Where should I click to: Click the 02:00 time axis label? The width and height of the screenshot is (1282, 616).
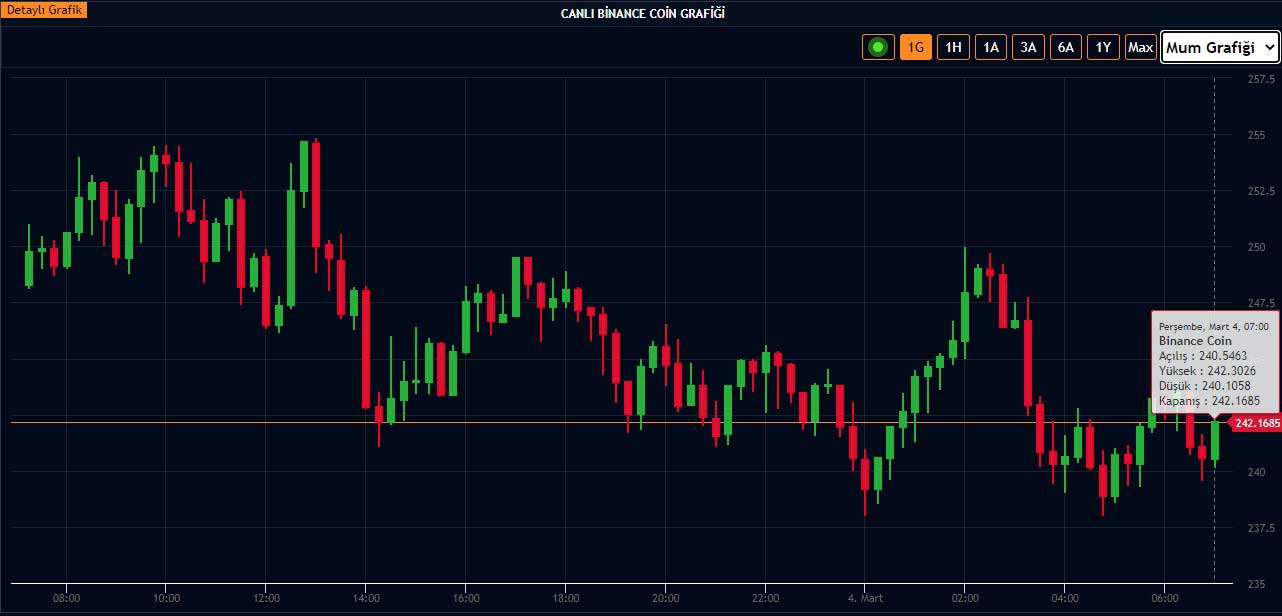point(965,598)
